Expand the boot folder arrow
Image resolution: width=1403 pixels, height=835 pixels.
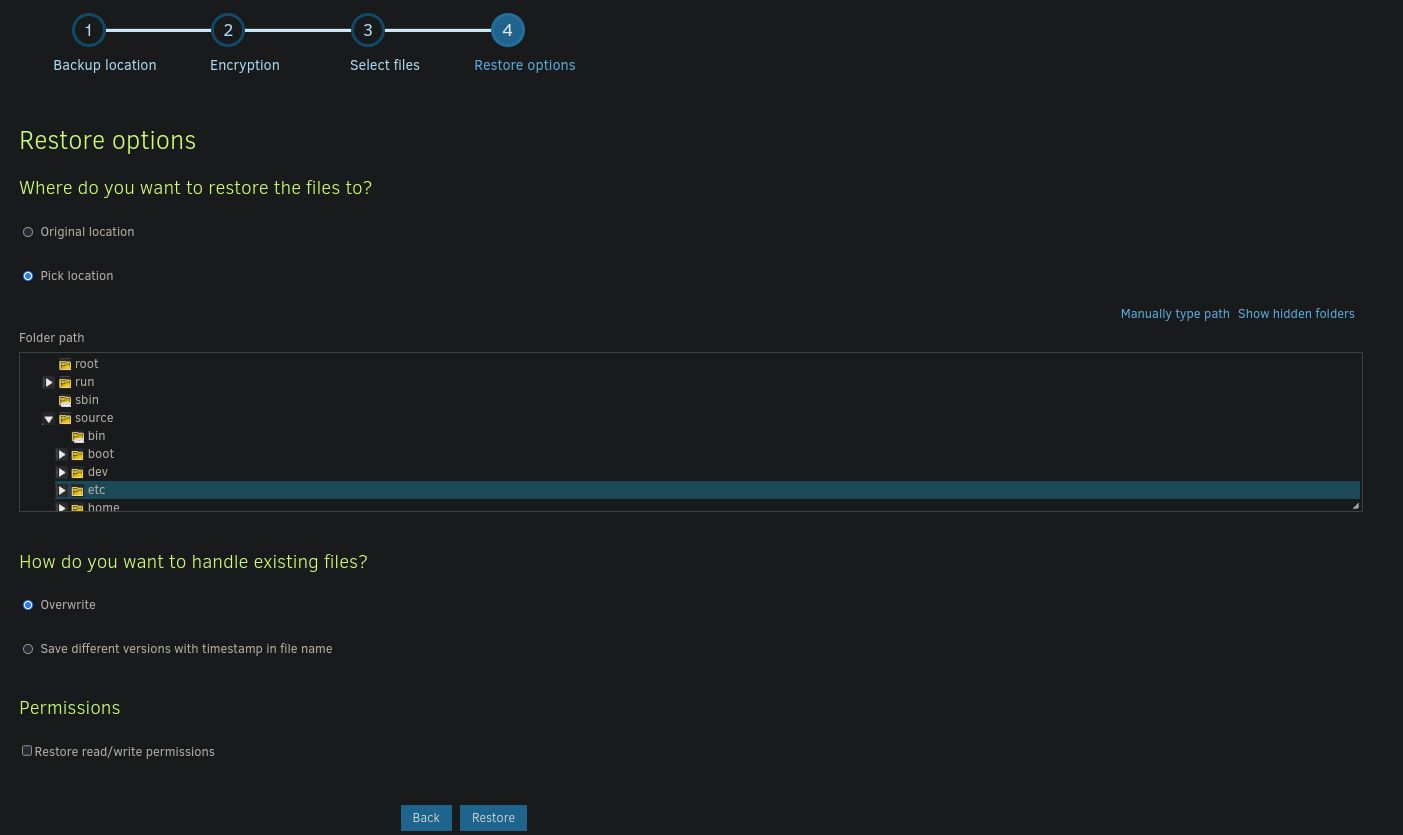62,455
